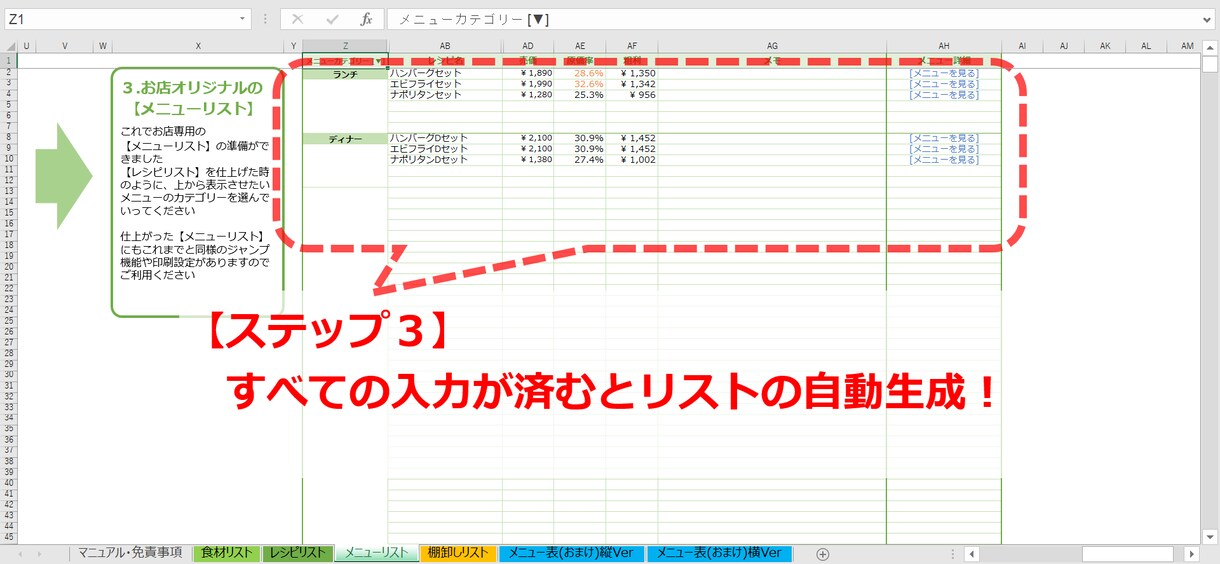Select the 25.3% cost rate cell
The image size is (1220, 564).
[x=580, y=95]
